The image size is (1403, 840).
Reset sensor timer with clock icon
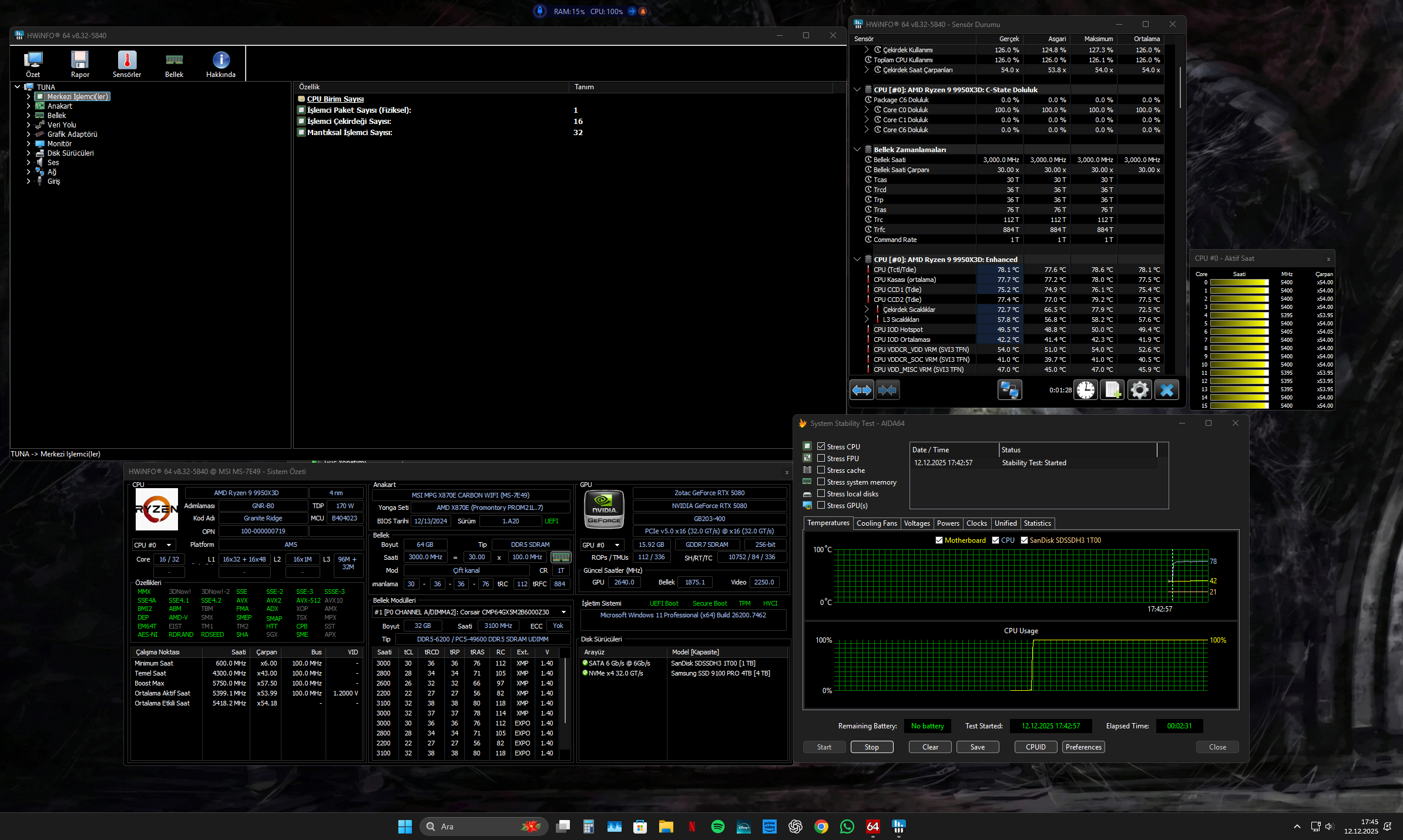pos(1086,390)
